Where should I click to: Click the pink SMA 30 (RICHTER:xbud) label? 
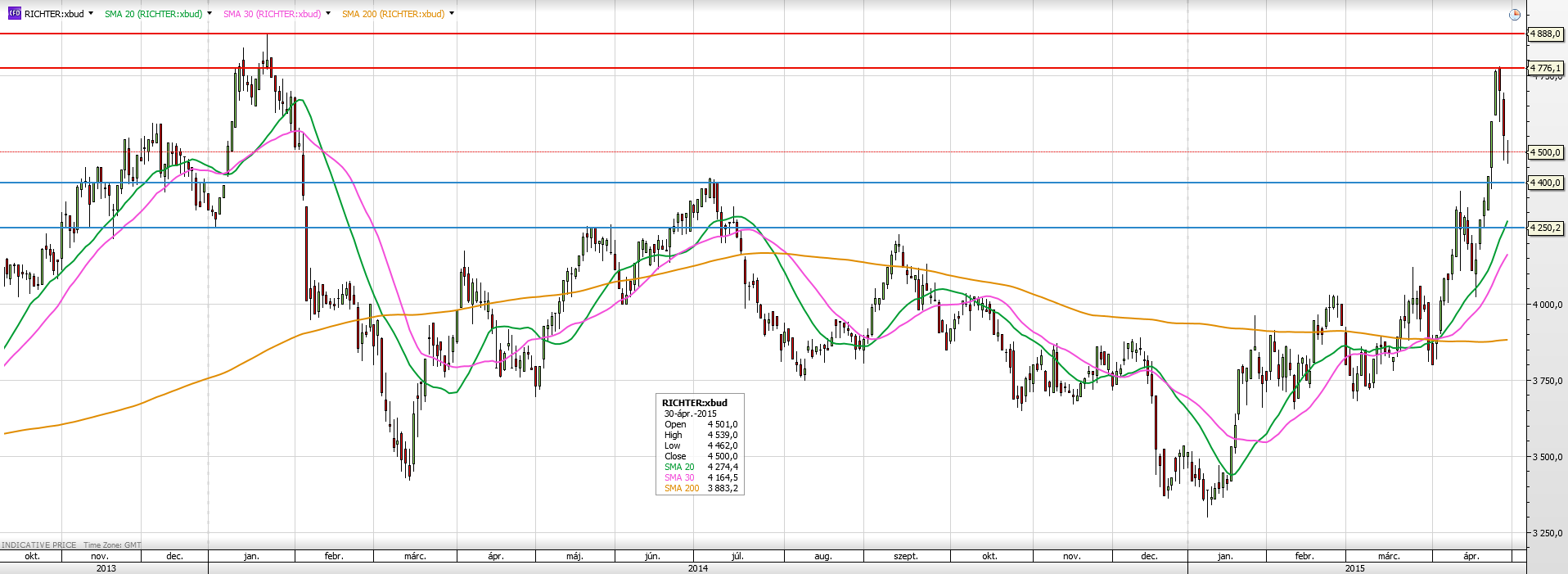tap(272, 14)
